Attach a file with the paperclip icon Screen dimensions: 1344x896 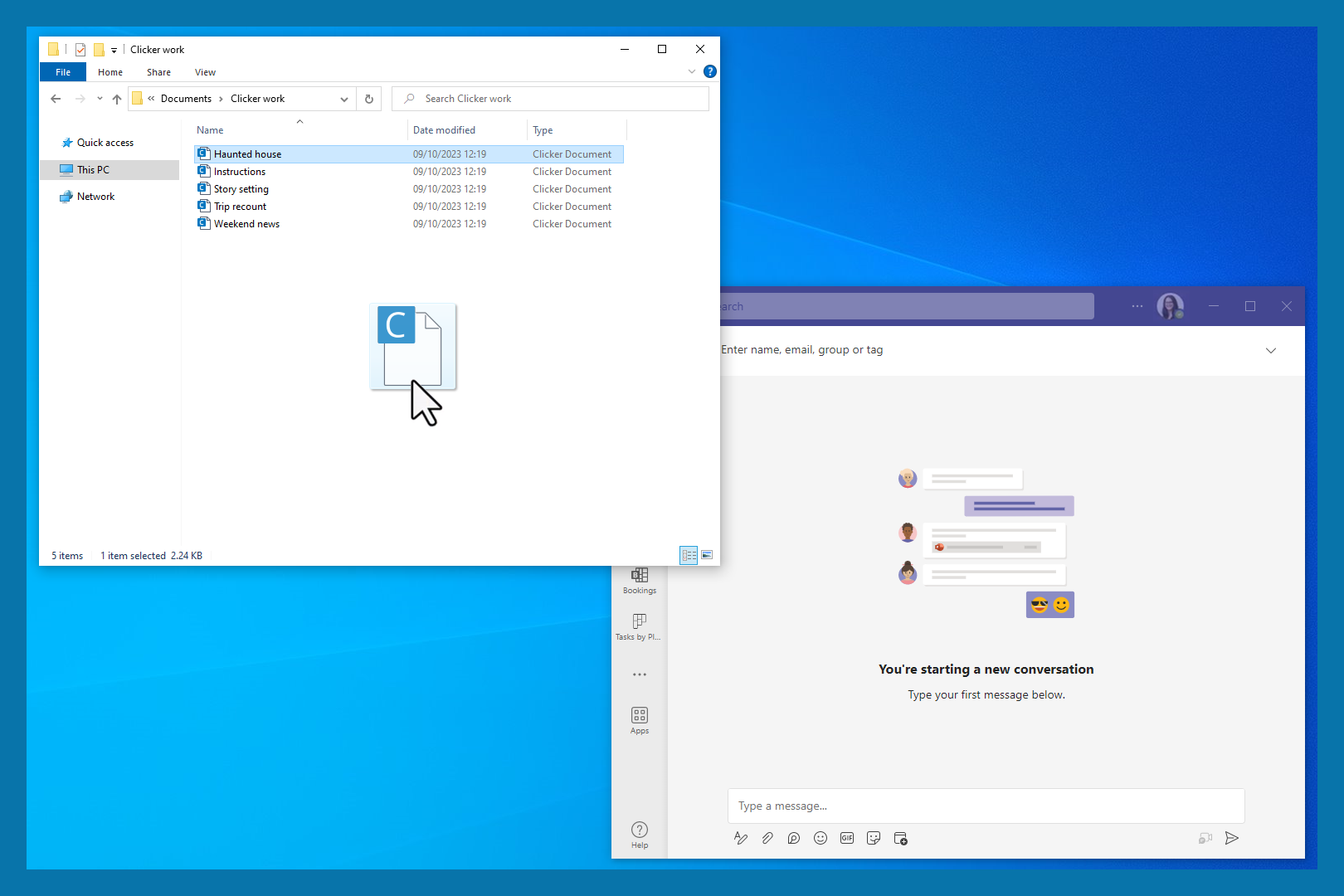pyautogui.click(x=767, y=838)
